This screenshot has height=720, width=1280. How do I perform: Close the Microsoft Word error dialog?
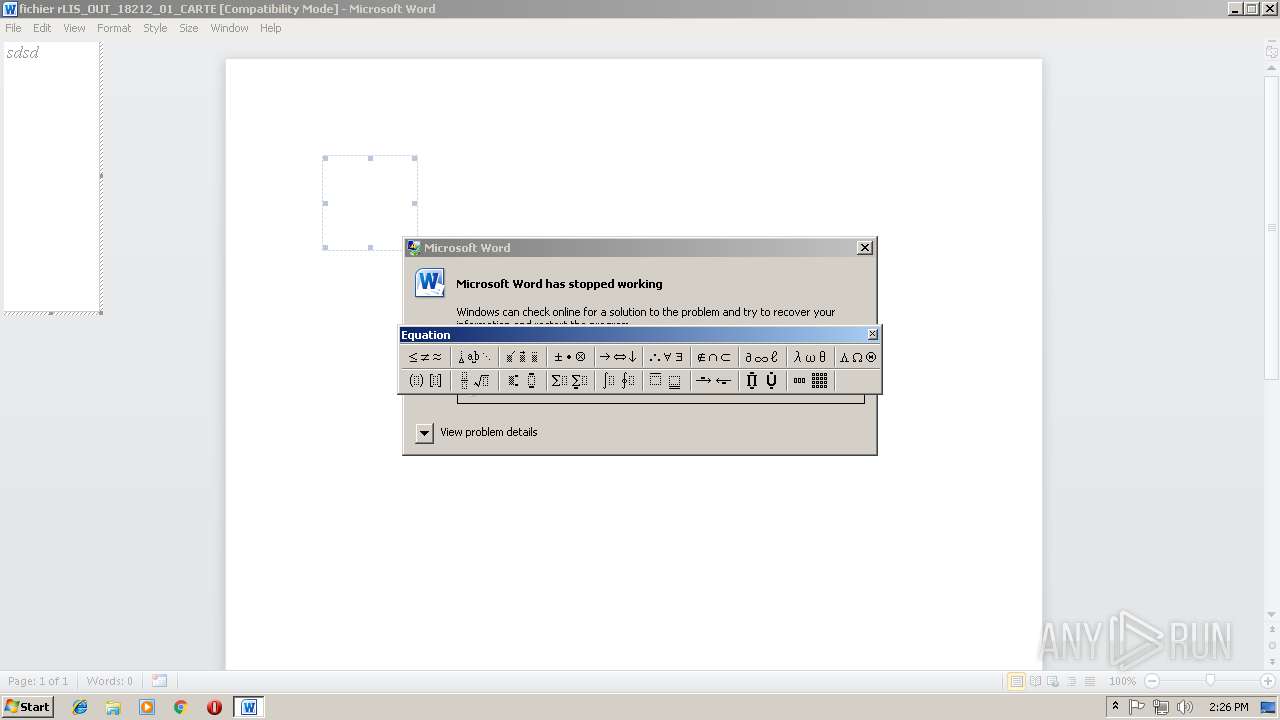coord(865,247)
